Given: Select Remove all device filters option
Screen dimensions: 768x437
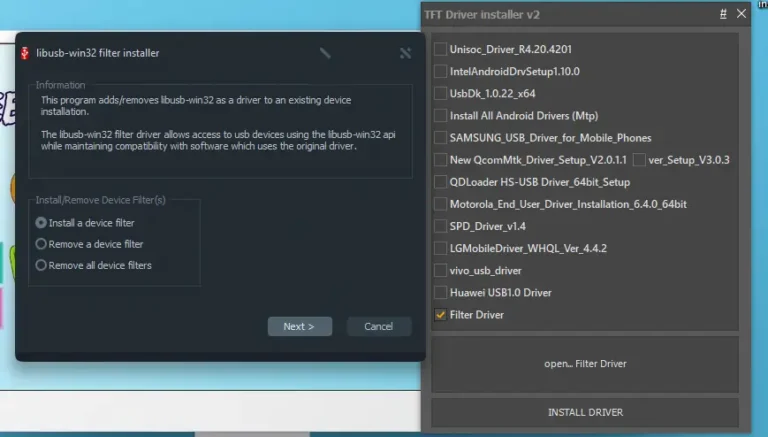Looking at the screenshot, I should (x=41, y=265).
